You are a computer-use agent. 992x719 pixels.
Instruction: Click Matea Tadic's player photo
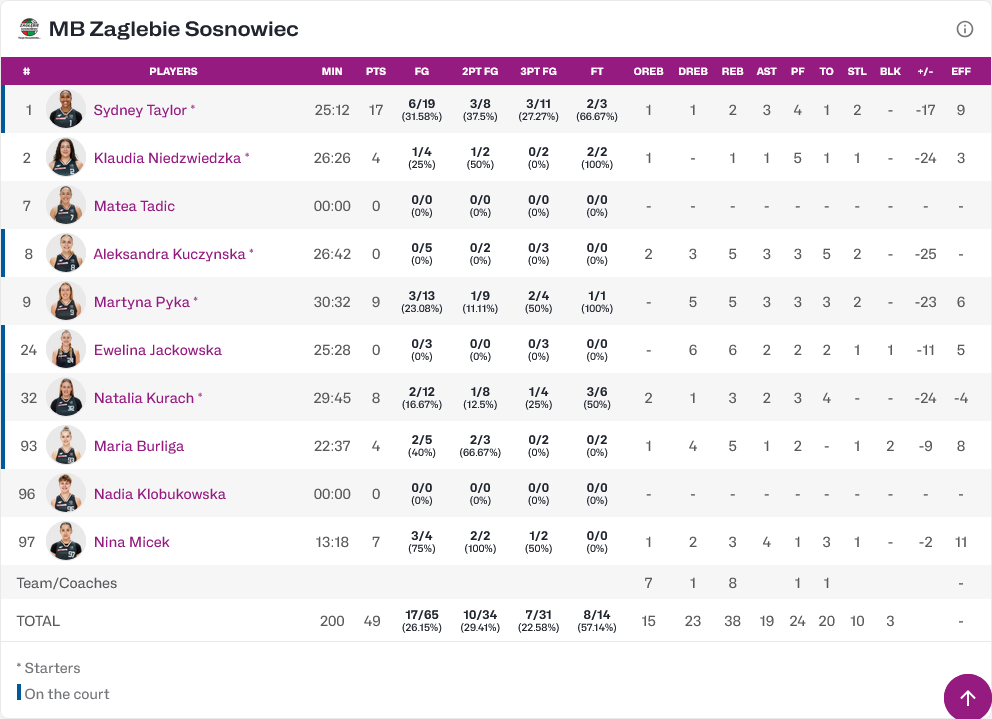coord(66,205)
